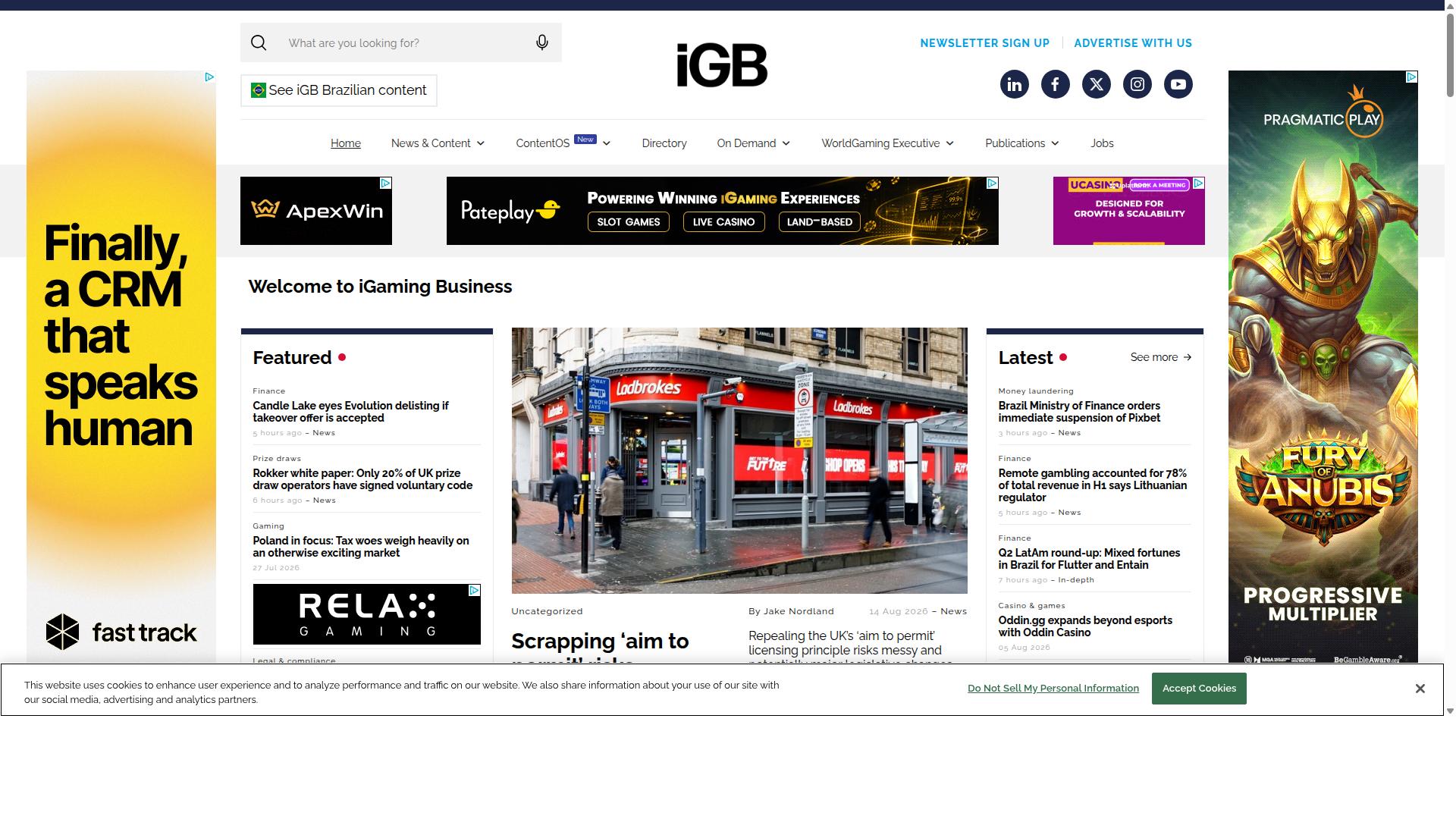Click AdChoices icon on UCasino ad
Viewport: 1456px width, 819px height.
[1198, 183]
